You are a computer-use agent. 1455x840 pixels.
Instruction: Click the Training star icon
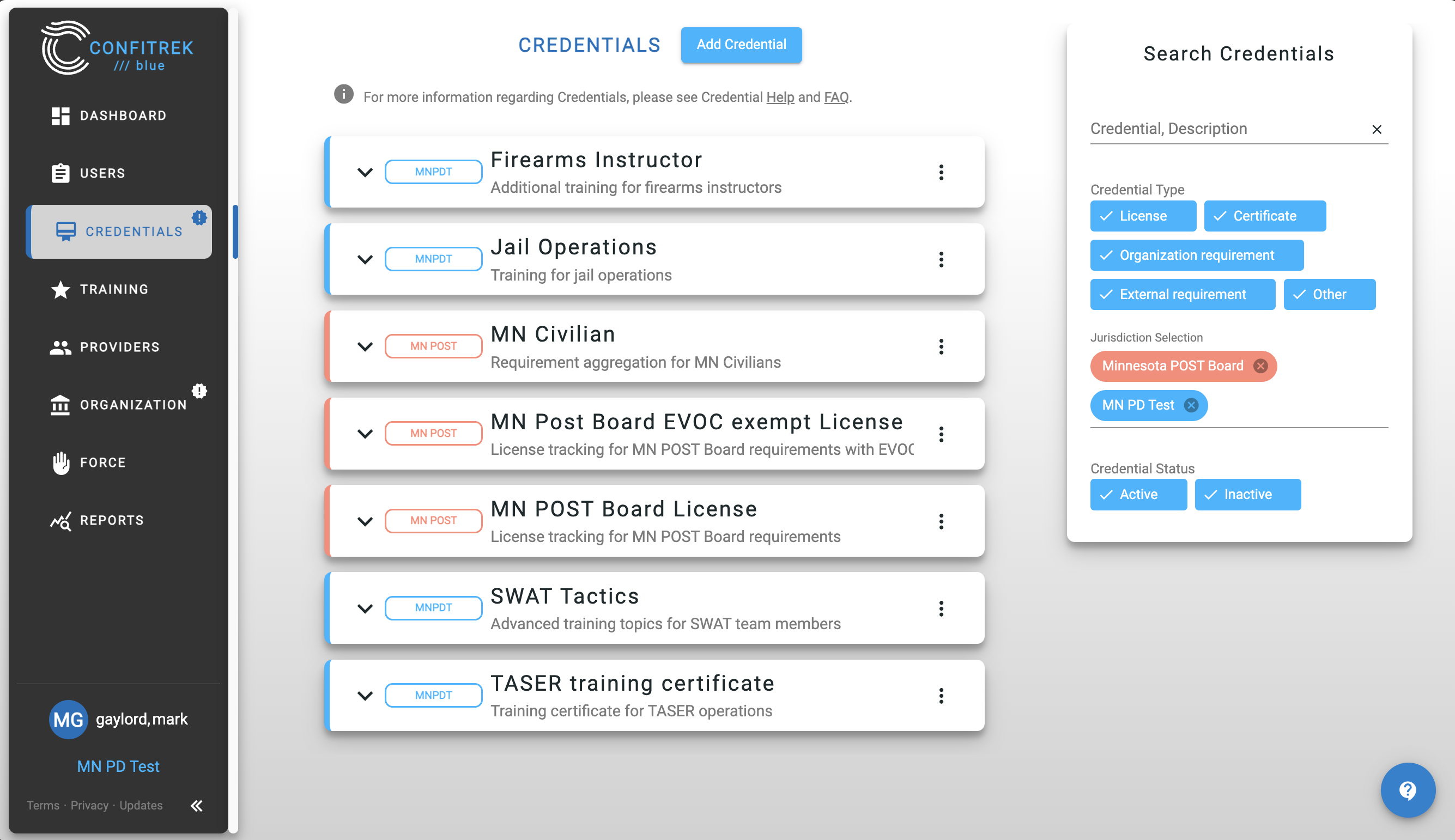[60, 290]
